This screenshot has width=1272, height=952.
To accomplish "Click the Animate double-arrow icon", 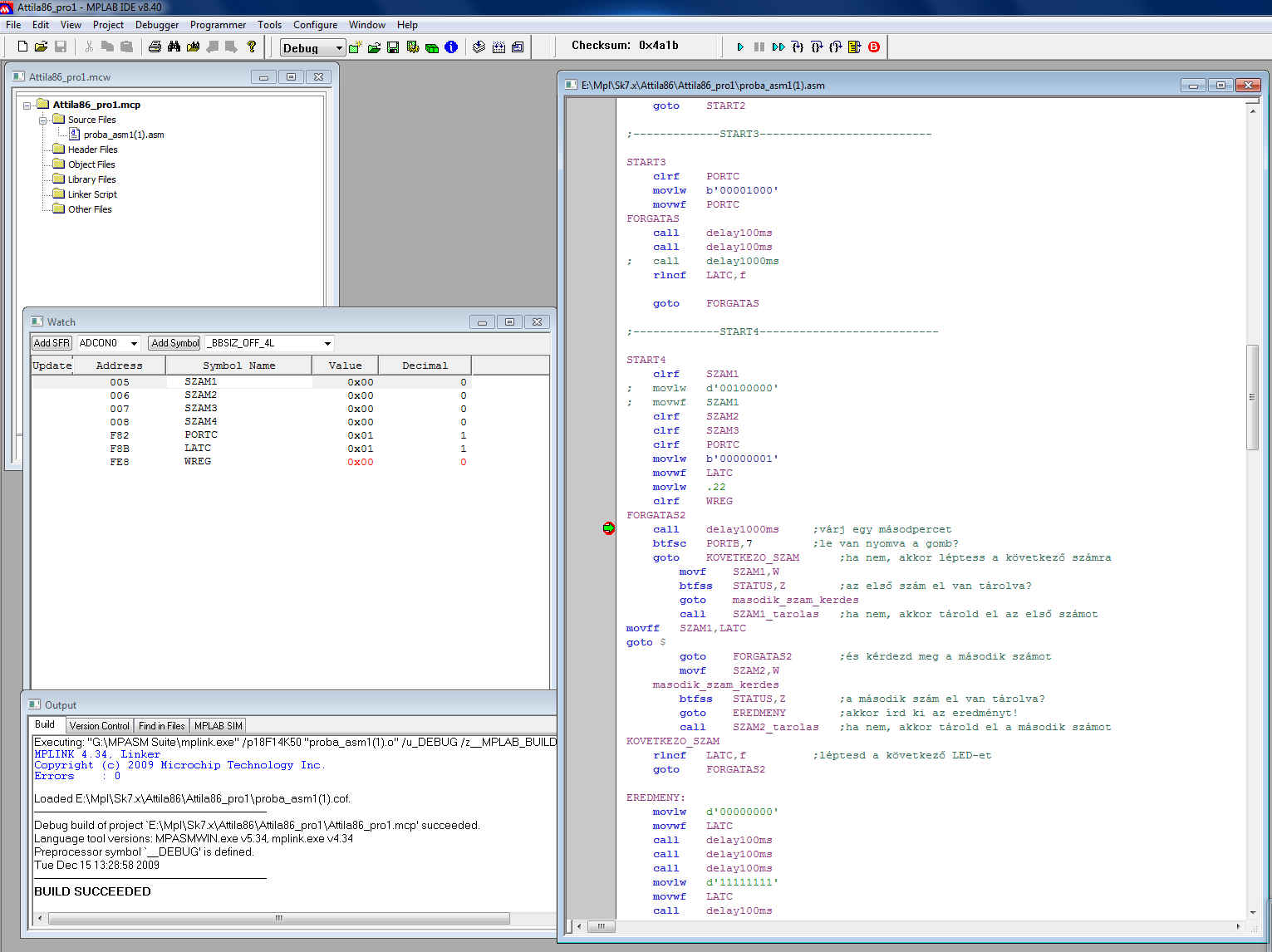I will click(x=778, y=47).
